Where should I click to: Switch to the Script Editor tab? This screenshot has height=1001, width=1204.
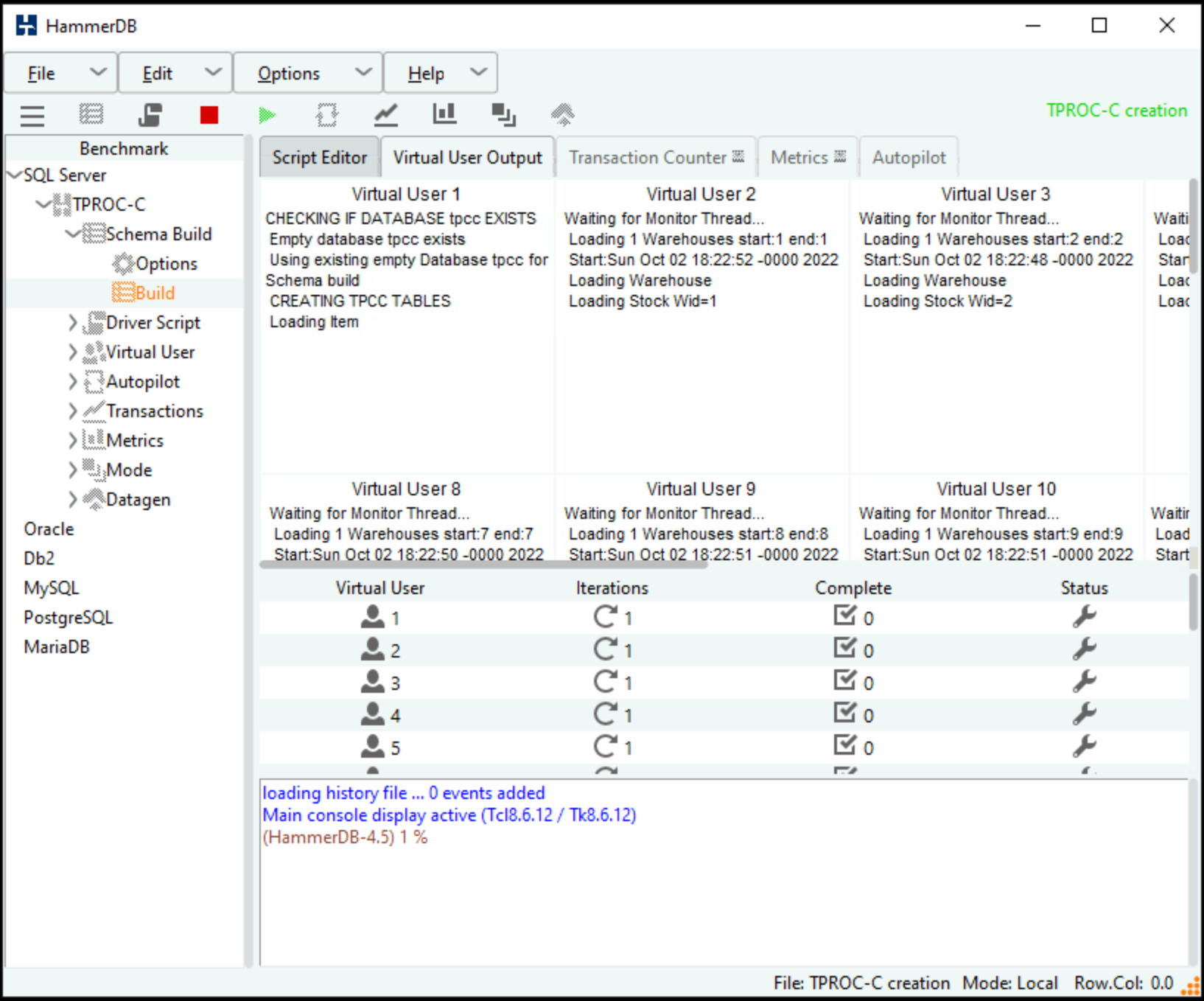319,158
